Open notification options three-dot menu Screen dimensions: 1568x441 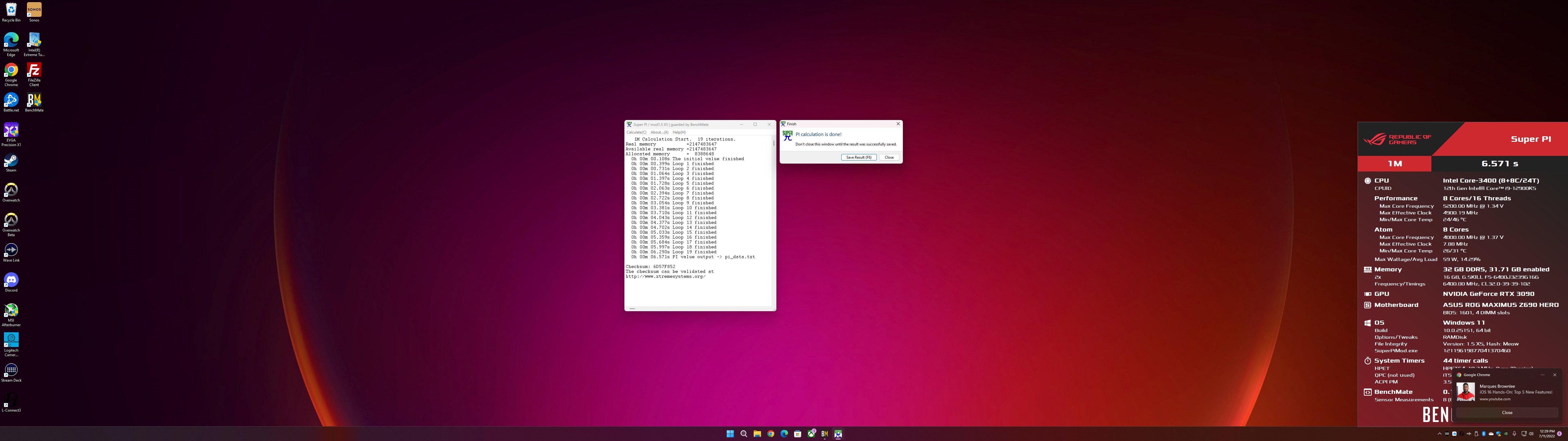[1543, 375]
